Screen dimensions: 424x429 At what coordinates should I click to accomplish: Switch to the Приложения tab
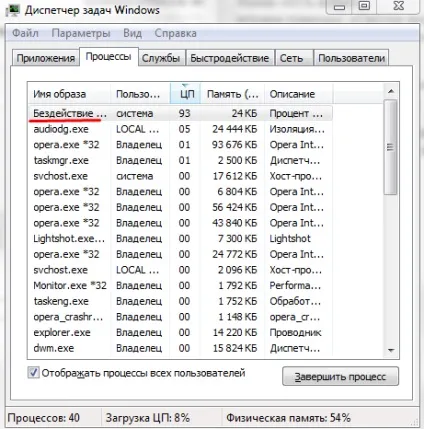tap(46, 58)
